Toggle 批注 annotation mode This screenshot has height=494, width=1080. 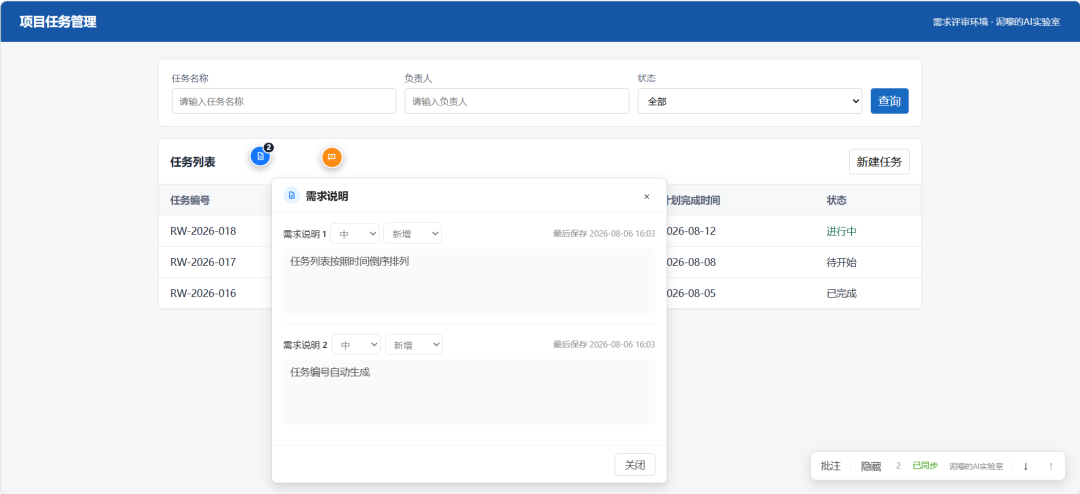pyautogui.click(x=831, y=466)
